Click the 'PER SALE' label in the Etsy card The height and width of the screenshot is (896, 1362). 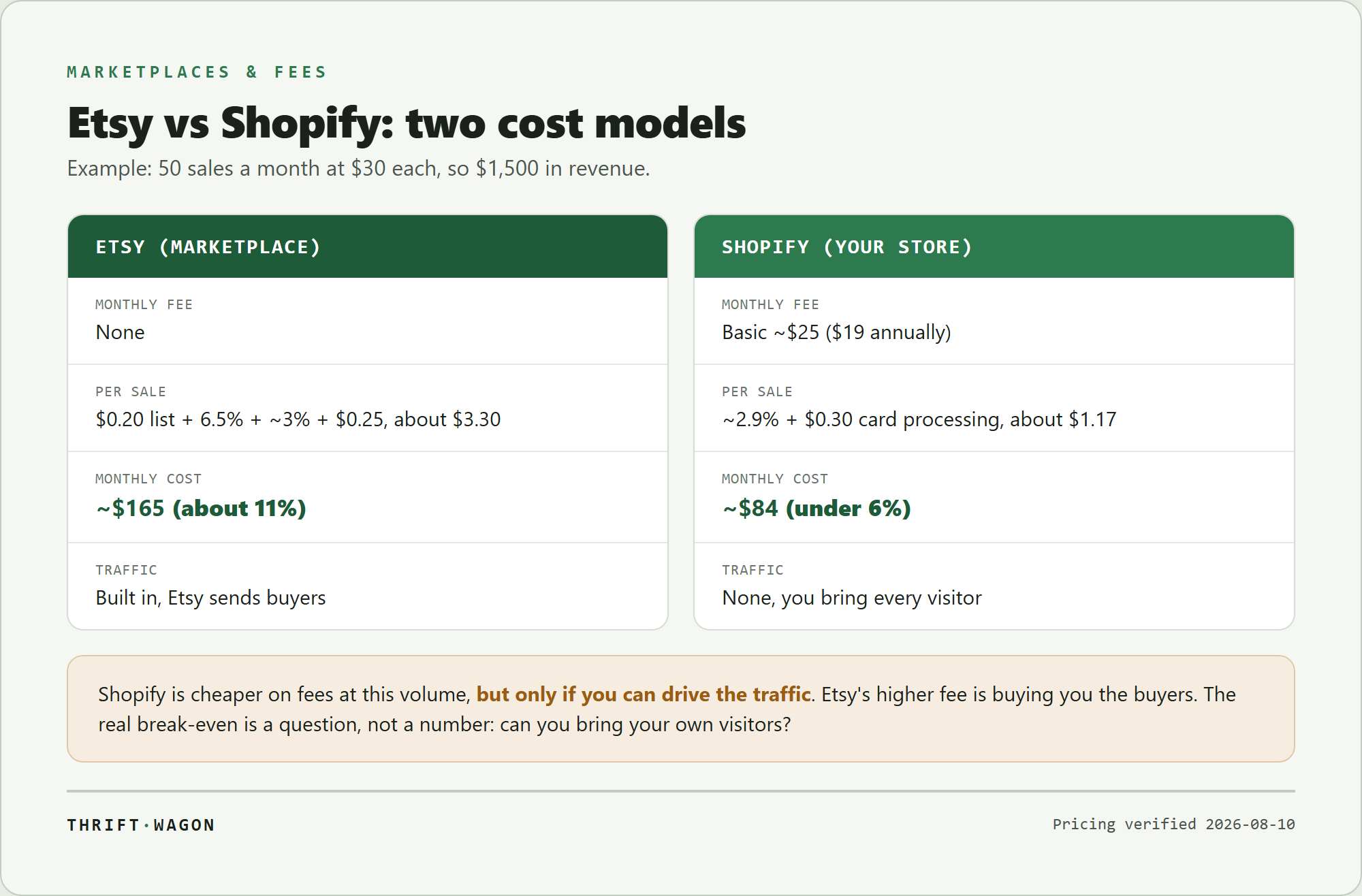coord(131,391)
